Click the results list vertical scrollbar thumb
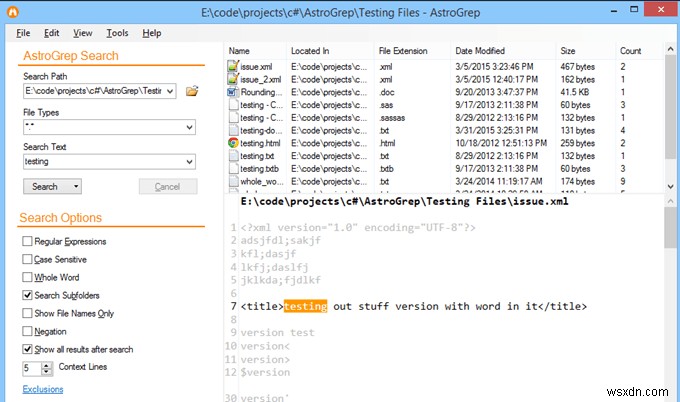 click(x=670, y=107)
